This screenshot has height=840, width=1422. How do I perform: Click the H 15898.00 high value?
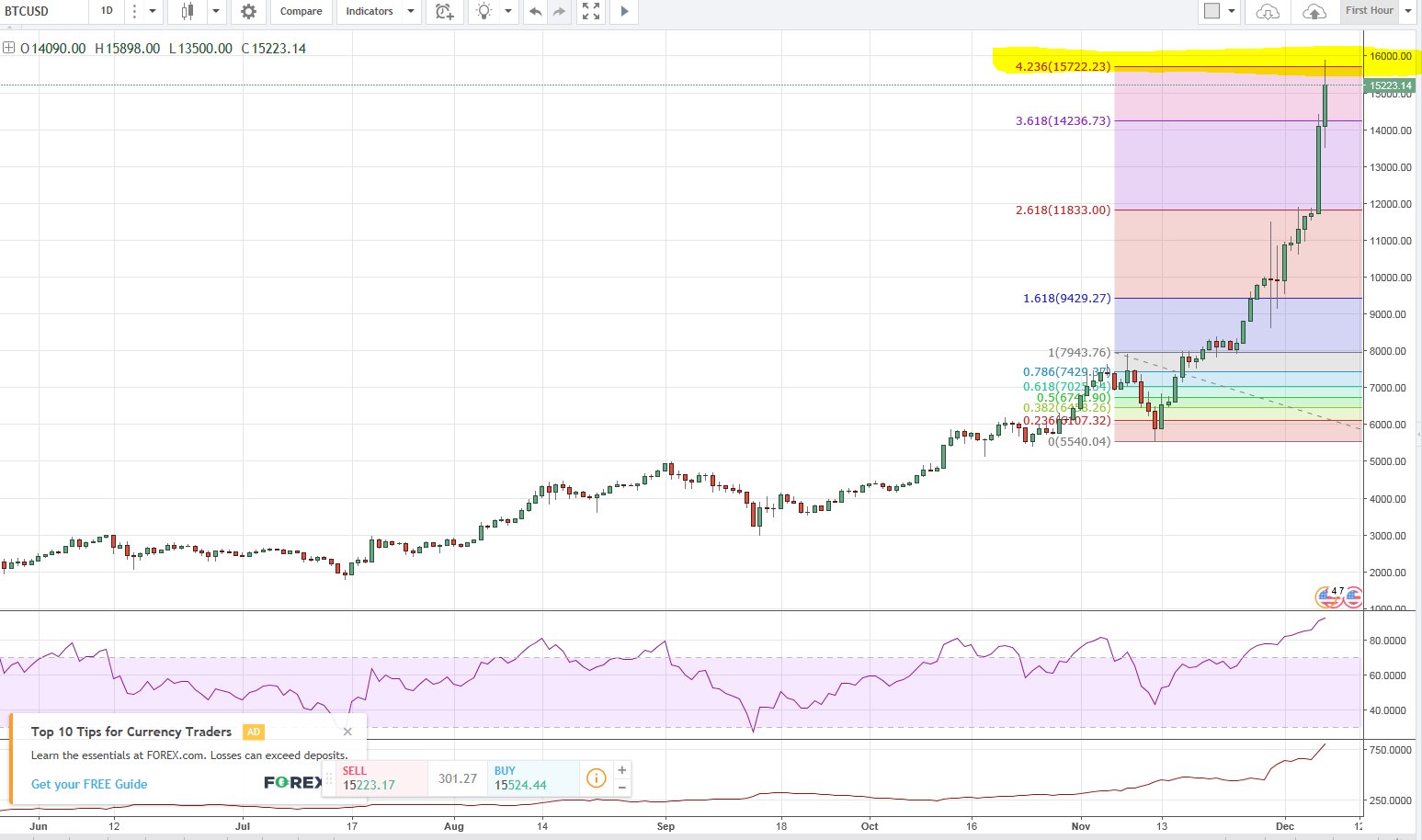pyautogui.click(x=127, y=48)
